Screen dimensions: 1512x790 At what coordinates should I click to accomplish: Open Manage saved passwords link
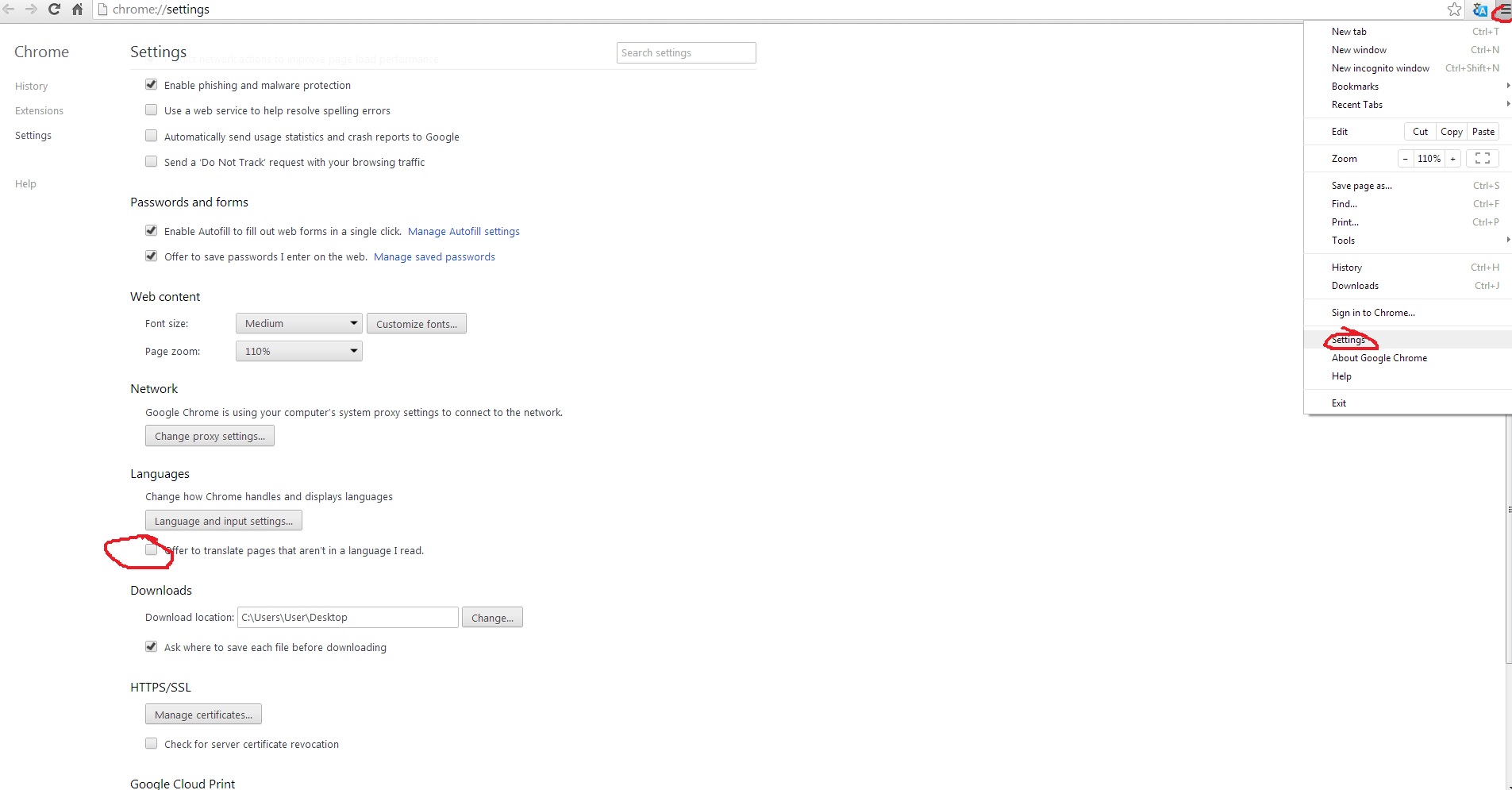click(434, 257)
